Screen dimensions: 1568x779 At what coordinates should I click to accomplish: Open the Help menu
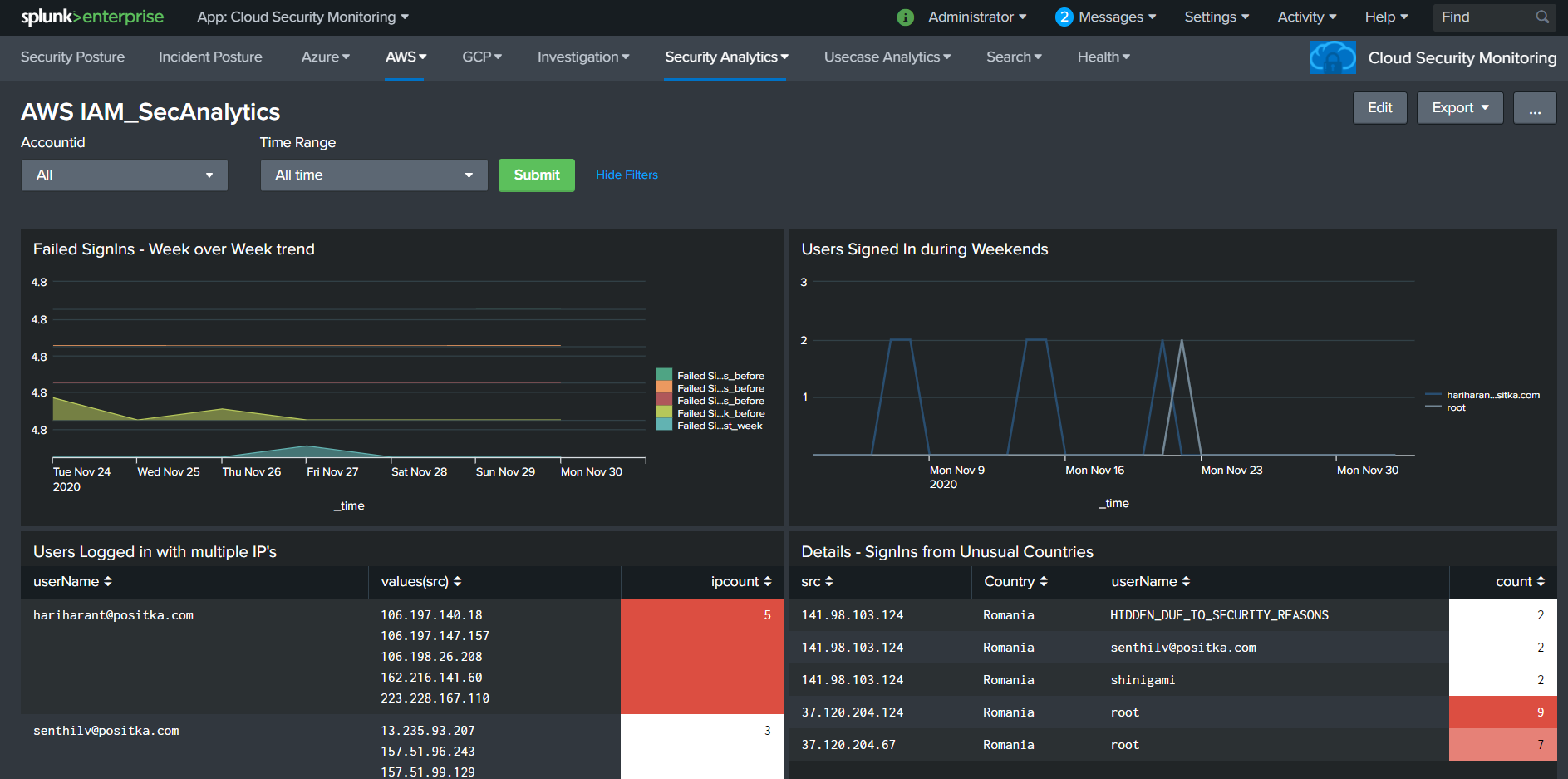1386,17
